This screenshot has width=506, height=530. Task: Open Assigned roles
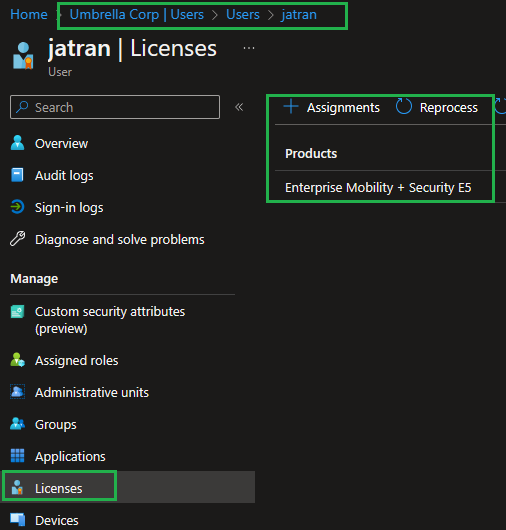click(x=76, y=360)
